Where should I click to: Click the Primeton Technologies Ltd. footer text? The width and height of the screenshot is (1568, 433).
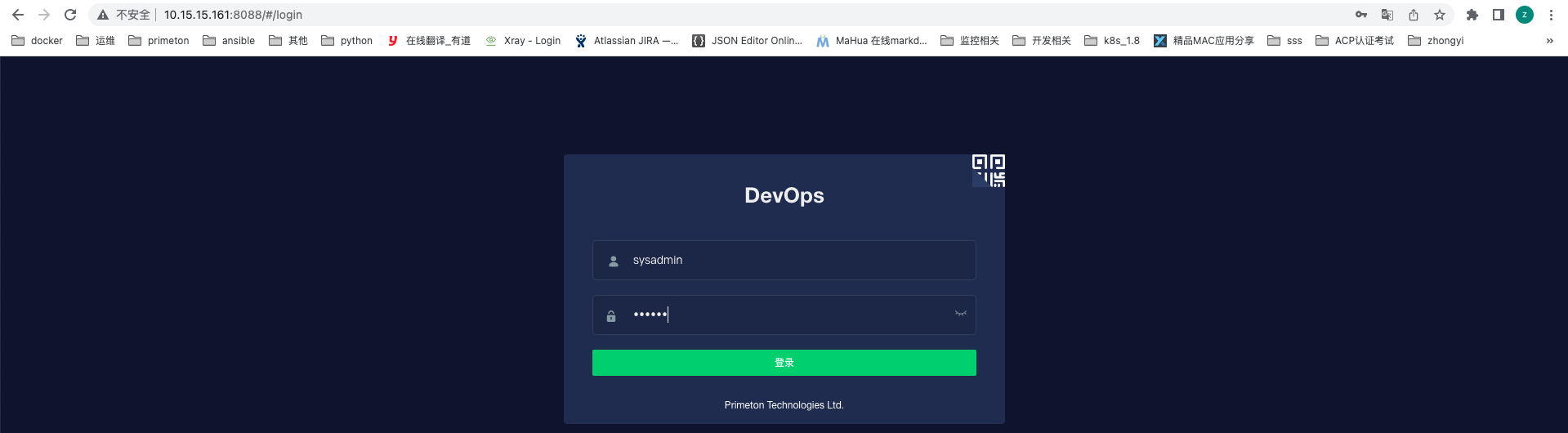784,405
